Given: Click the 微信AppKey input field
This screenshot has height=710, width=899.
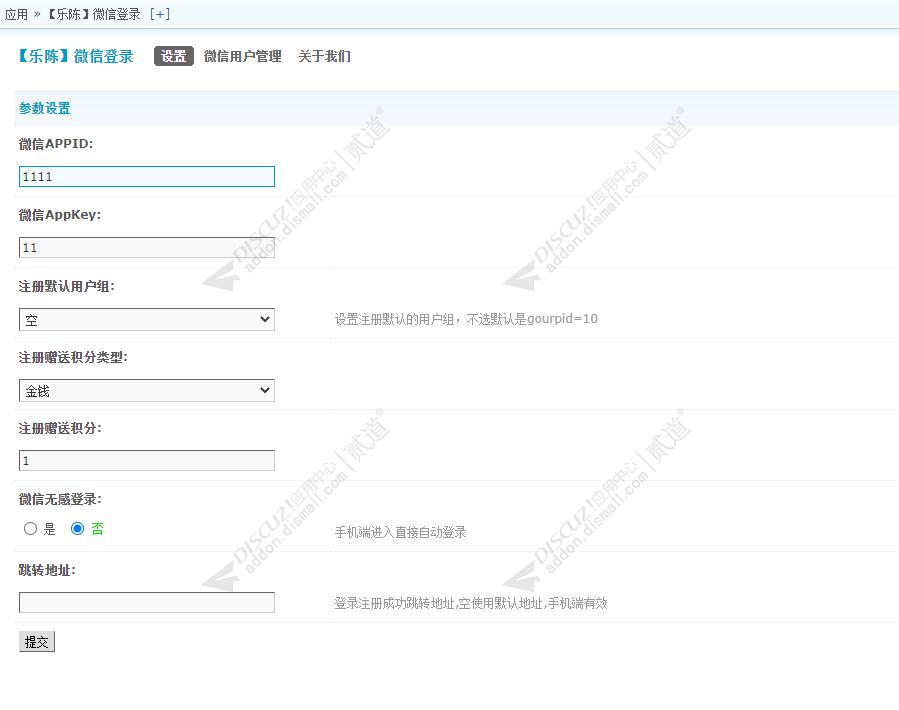Looking at the screenshot, I should pyautogui.click(x=147, y=248).
